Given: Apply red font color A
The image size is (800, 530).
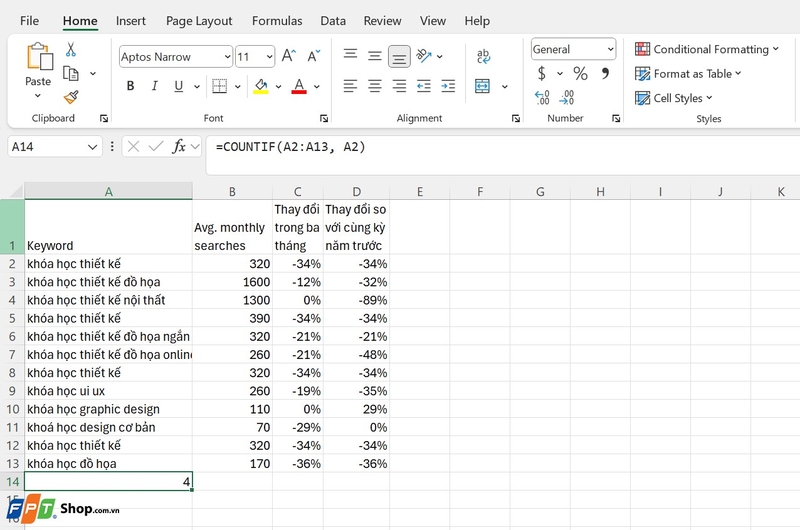Looking at the screenshot, I should pyautogui.click(x=299, y=86).
